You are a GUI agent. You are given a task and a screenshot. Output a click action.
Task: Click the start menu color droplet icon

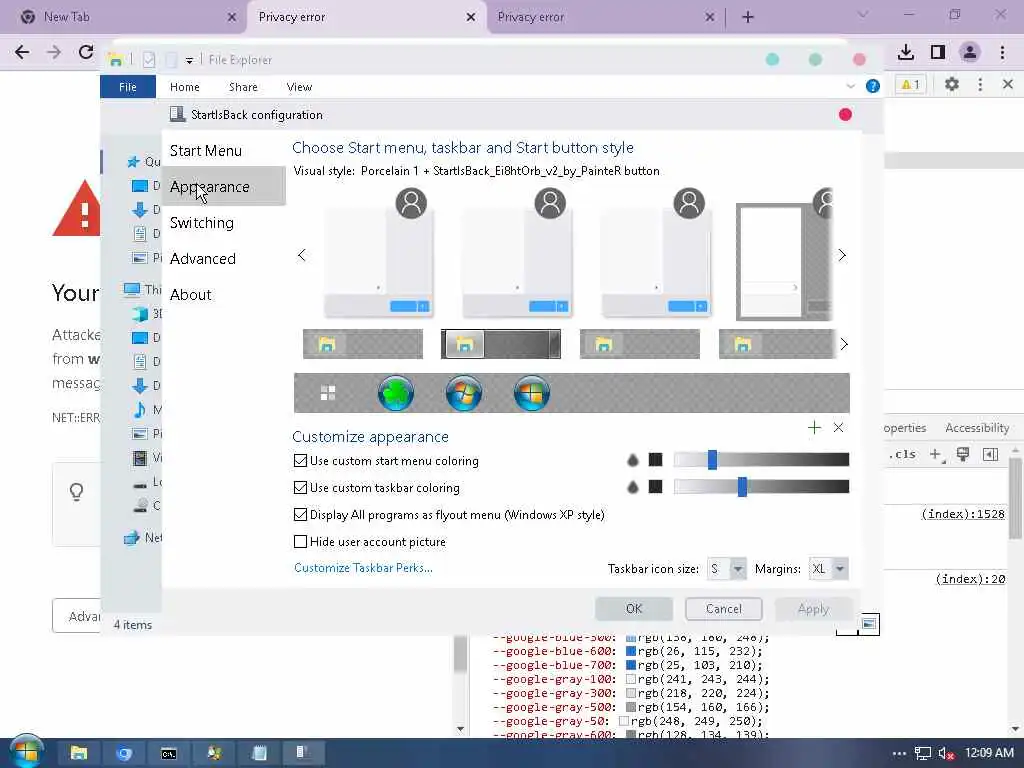pyautogui.click(x=632, y=460)
